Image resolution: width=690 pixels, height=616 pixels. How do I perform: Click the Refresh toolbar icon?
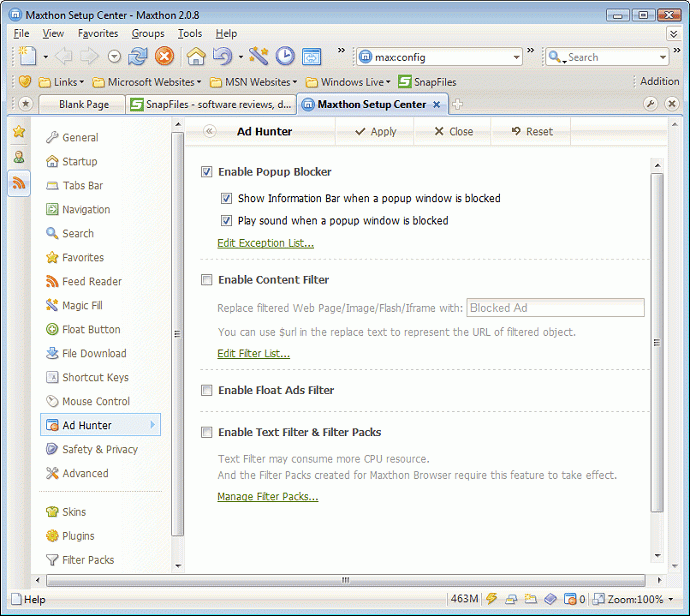click(x=138, y=56)
